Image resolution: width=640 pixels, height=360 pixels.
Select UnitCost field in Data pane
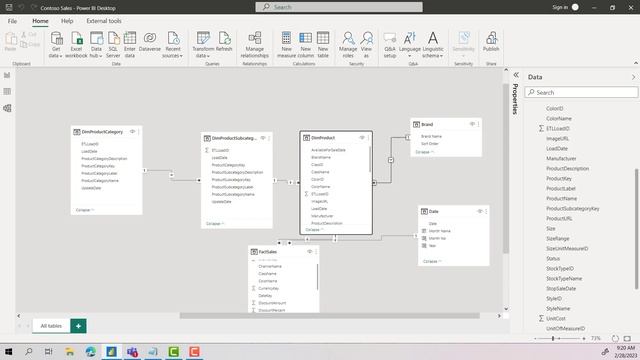click(556, 318)
